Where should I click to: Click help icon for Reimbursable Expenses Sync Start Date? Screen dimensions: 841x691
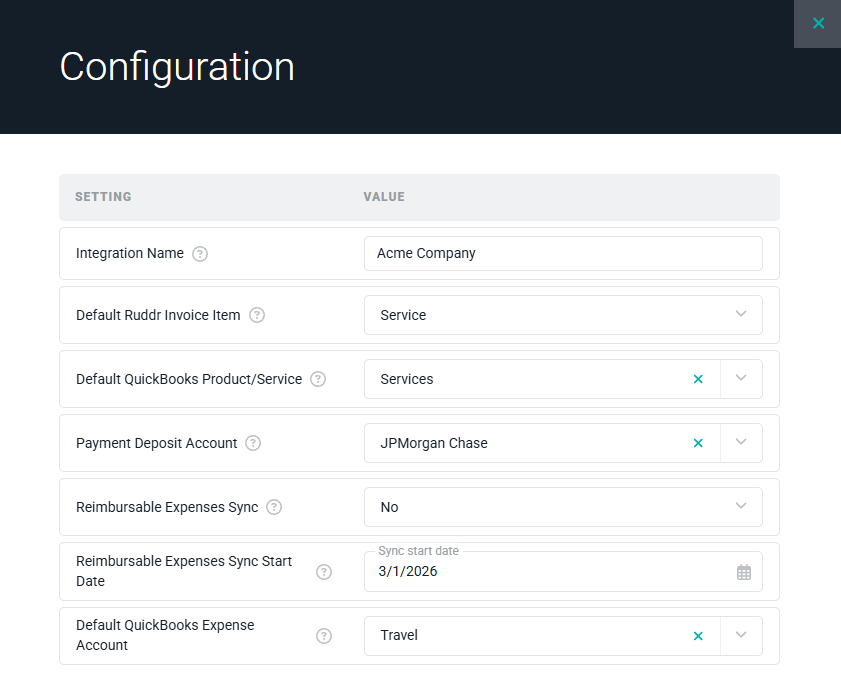click(x=324, y=572)
